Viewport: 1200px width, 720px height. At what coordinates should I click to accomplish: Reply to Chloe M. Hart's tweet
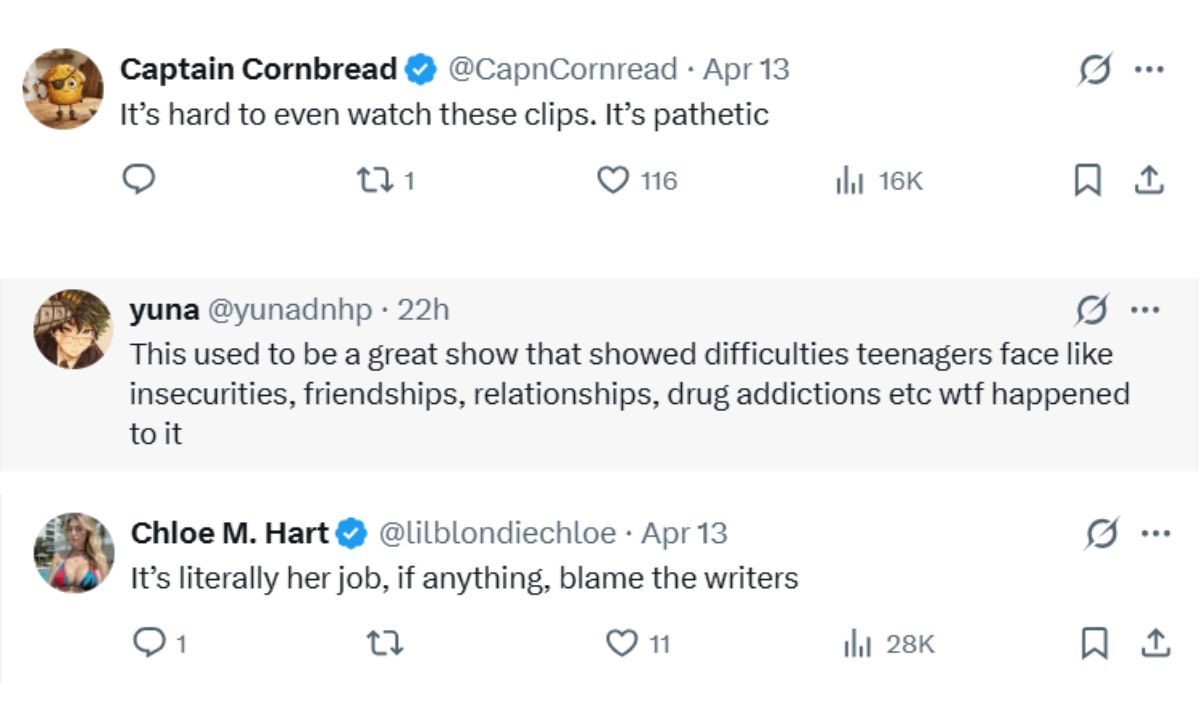tap(146, 644)
